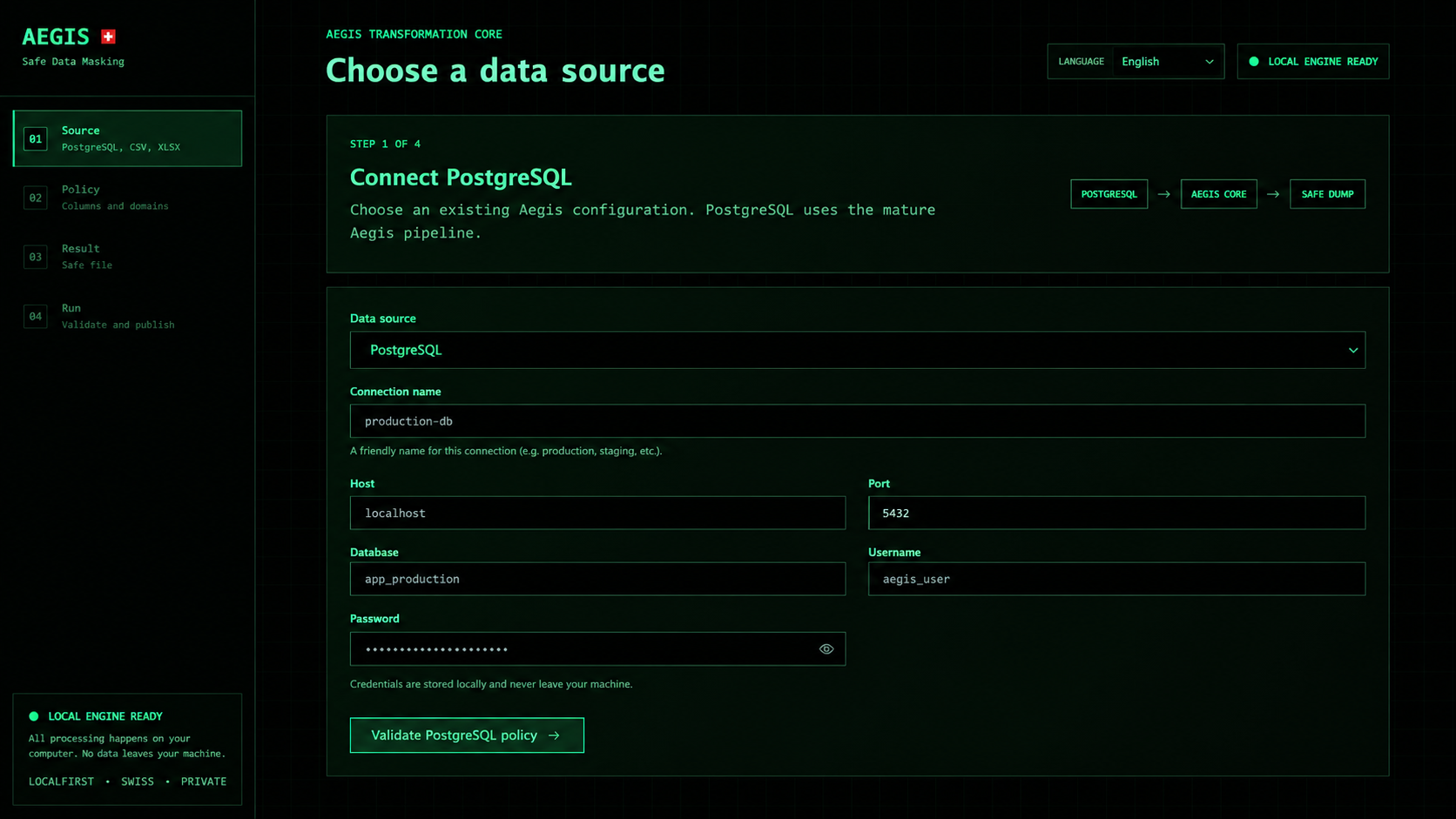Focus the Host input field

pyautogui.click(x=597, y=513)
